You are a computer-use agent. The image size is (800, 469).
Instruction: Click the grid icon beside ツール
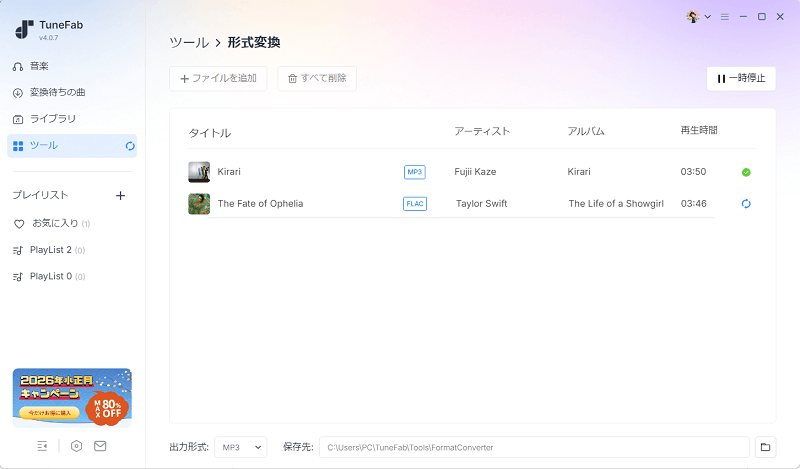click(18, 146)
